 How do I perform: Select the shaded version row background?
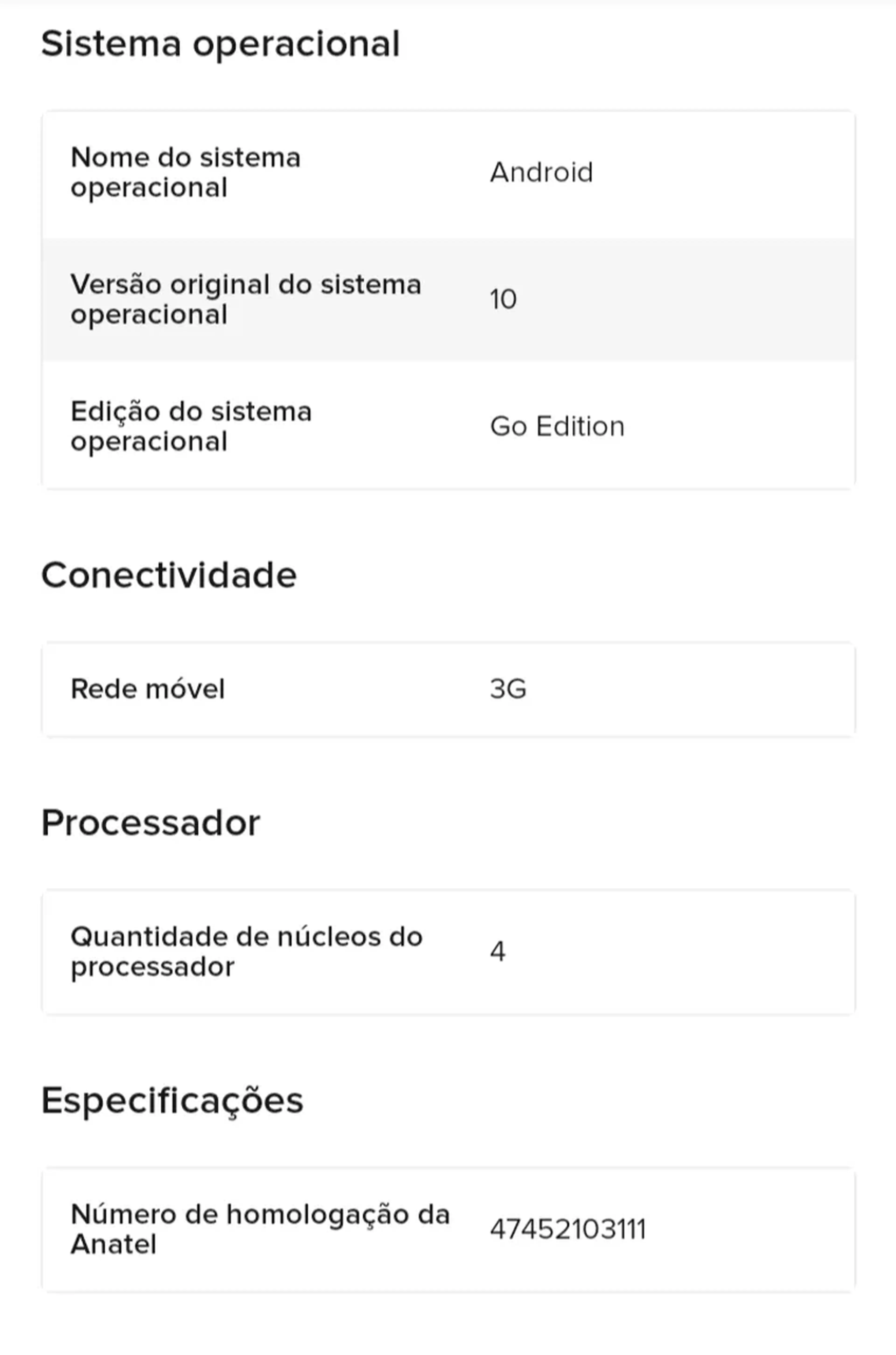click(448, 299)
